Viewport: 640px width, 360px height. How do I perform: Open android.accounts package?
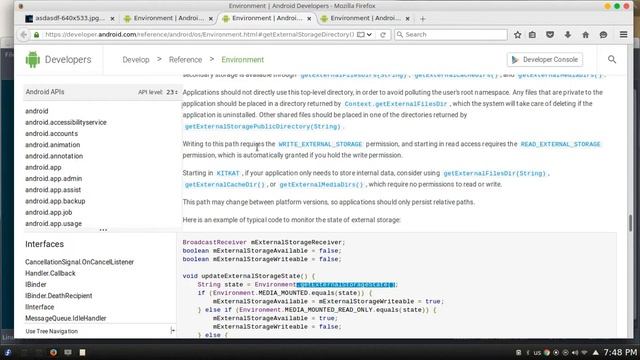tap(51, 133)
